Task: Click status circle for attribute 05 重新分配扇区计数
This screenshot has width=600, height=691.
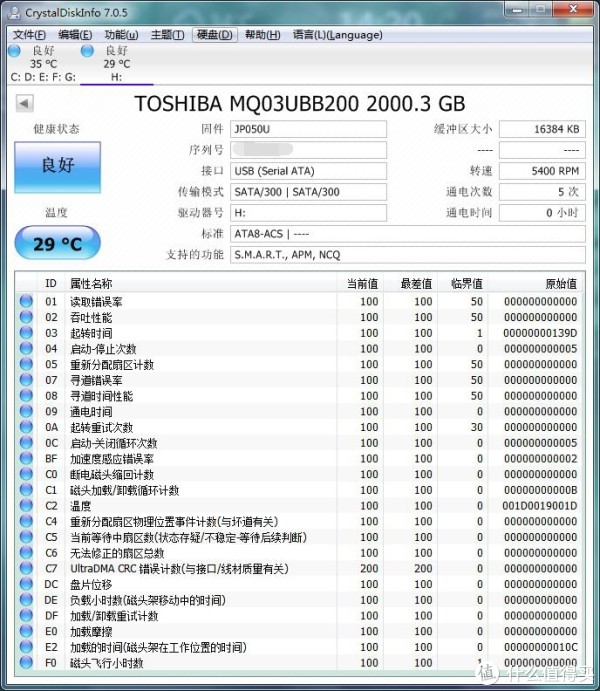Action: [26, 364]
